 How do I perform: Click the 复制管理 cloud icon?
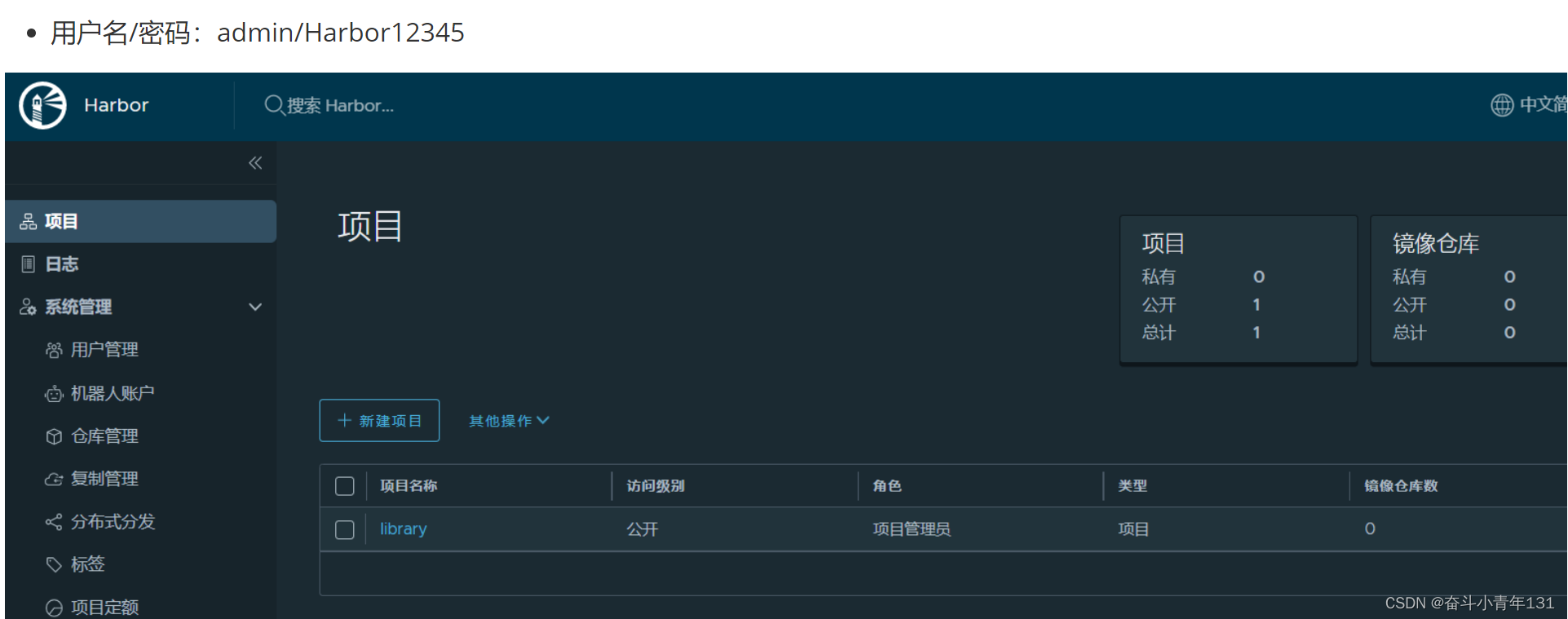pos(54,479)
